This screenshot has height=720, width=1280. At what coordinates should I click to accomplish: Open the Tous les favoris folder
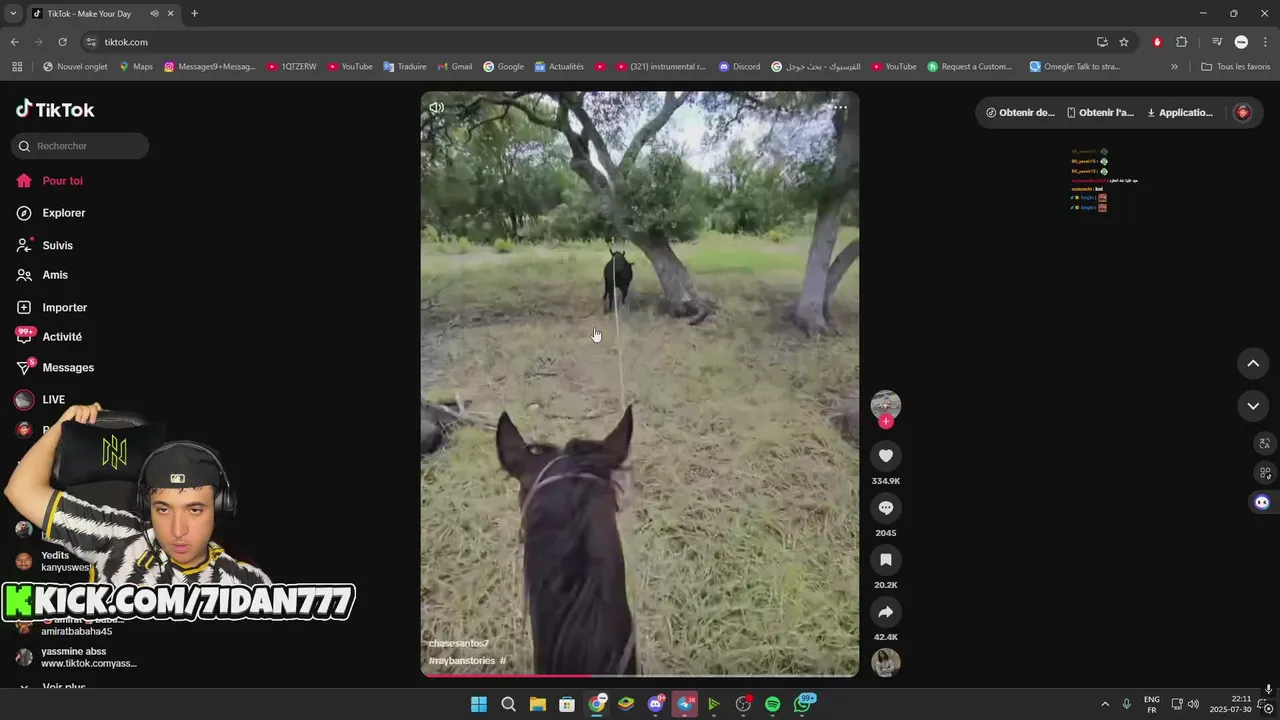pyautogui.click(x=1236, y=67)
